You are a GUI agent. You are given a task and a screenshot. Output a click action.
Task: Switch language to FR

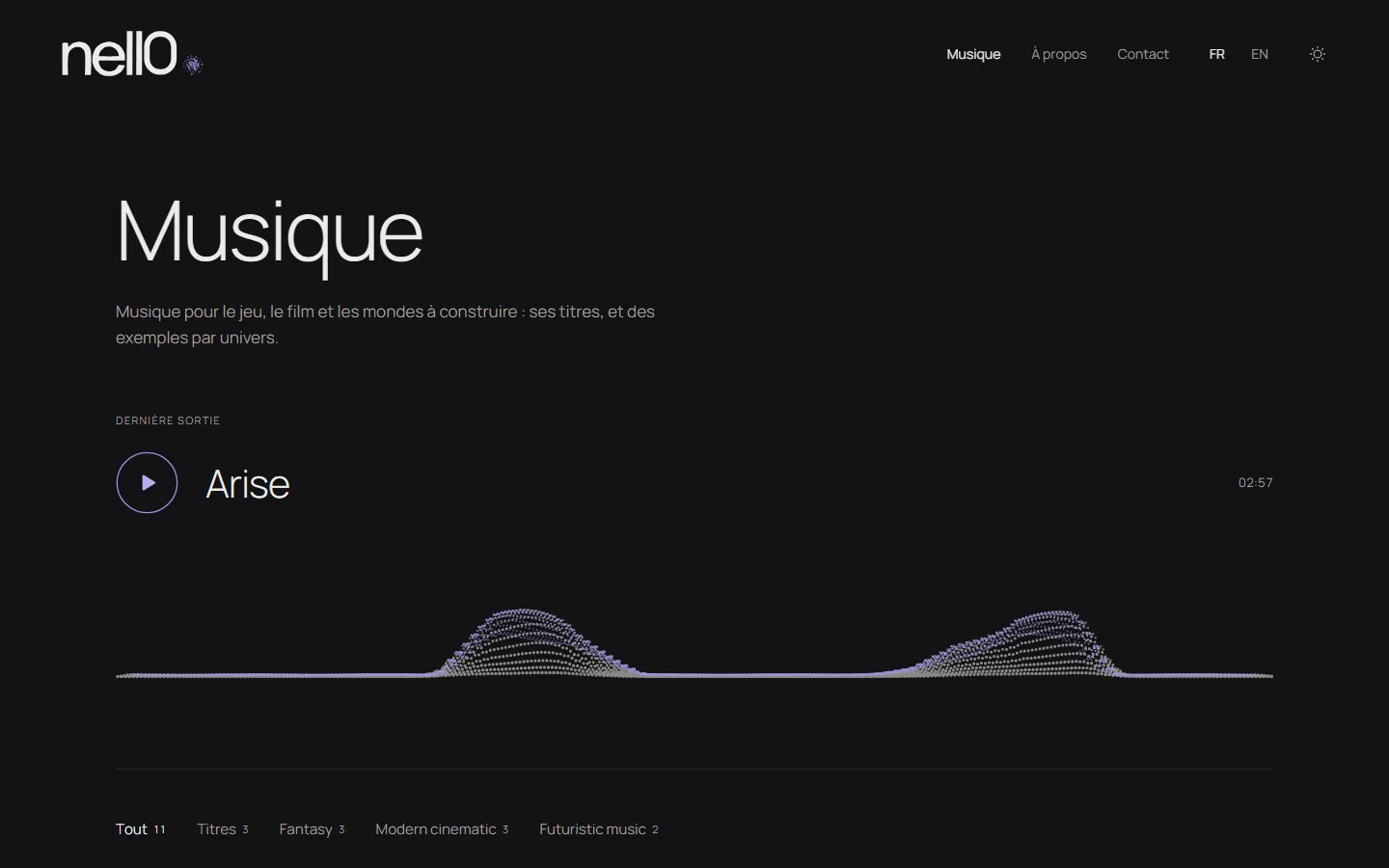[x=1217, y=54]
